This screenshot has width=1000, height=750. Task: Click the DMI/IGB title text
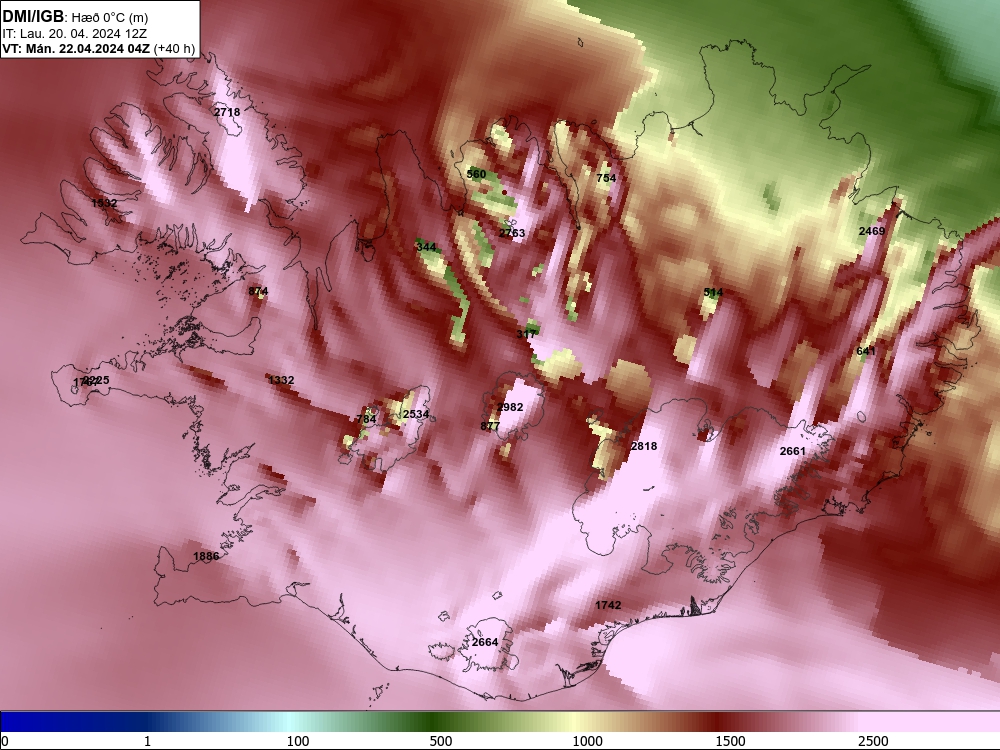click(x=33, y=17)
